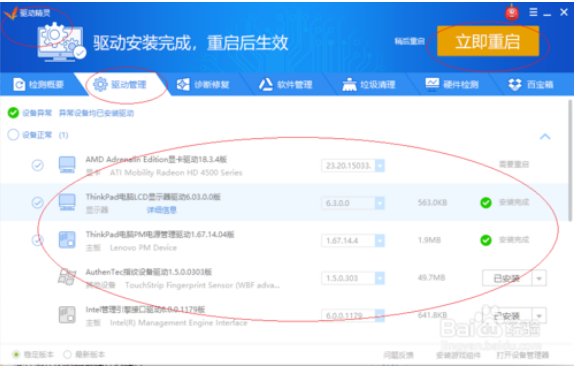
Task: Switch to the 检测概要 tab
Action: click(39, 85)
